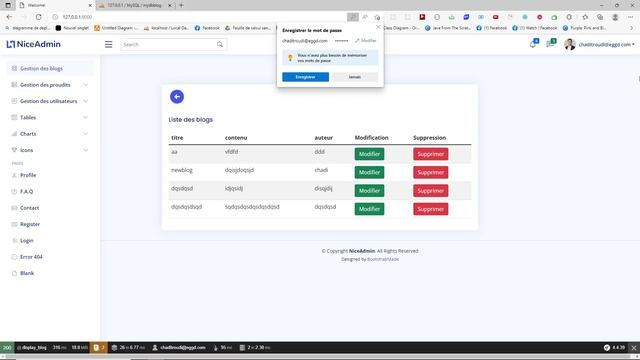
Task: Close the save password popup
Action: click(378, 27)
